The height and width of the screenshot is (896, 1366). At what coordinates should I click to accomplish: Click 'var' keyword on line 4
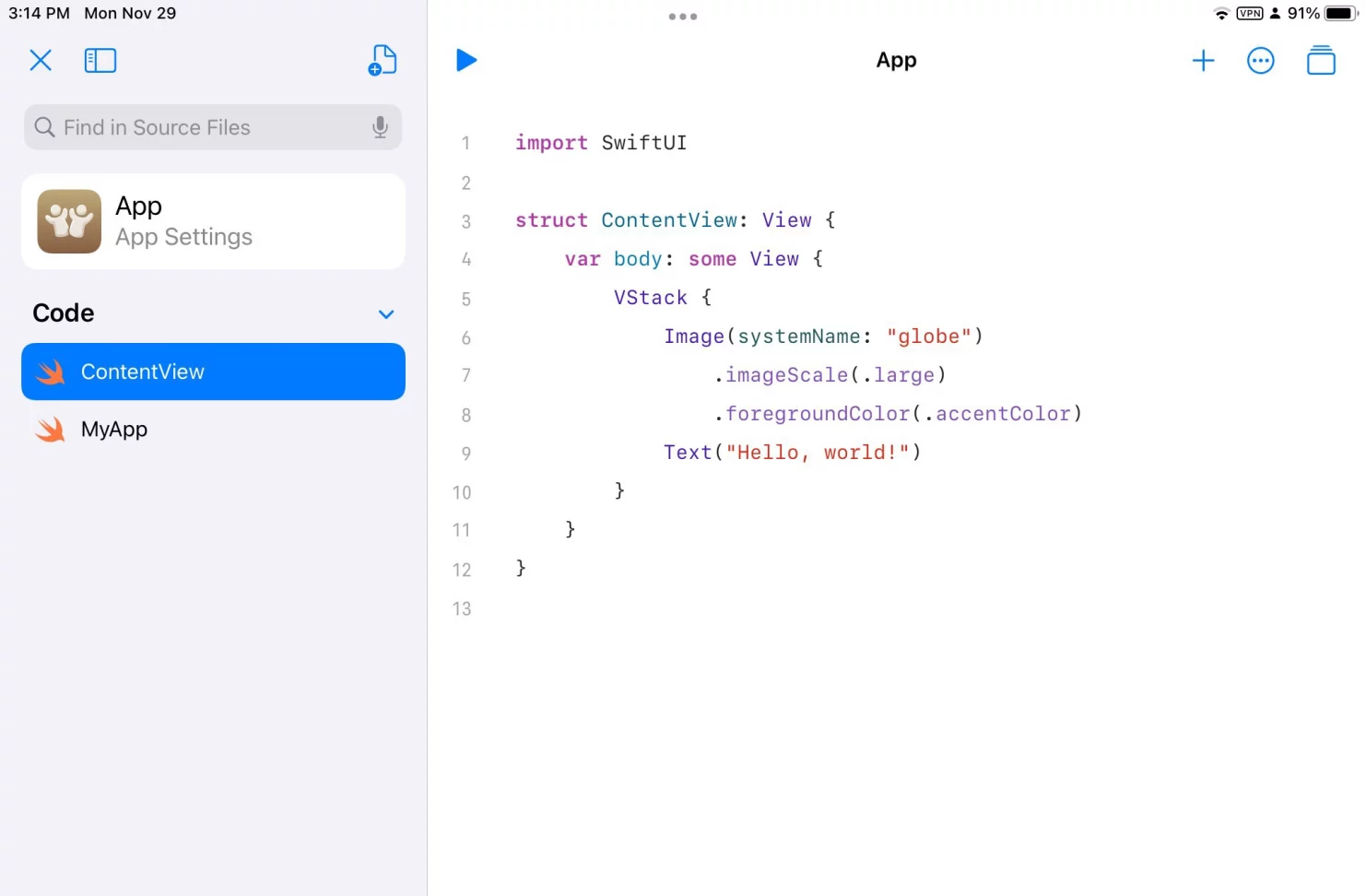[x=583, y=259]
